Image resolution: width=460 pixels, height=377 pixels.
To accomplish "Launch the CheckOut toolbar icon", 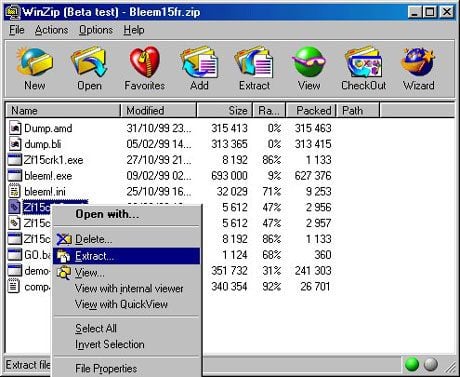I will [x=364, y=68].
